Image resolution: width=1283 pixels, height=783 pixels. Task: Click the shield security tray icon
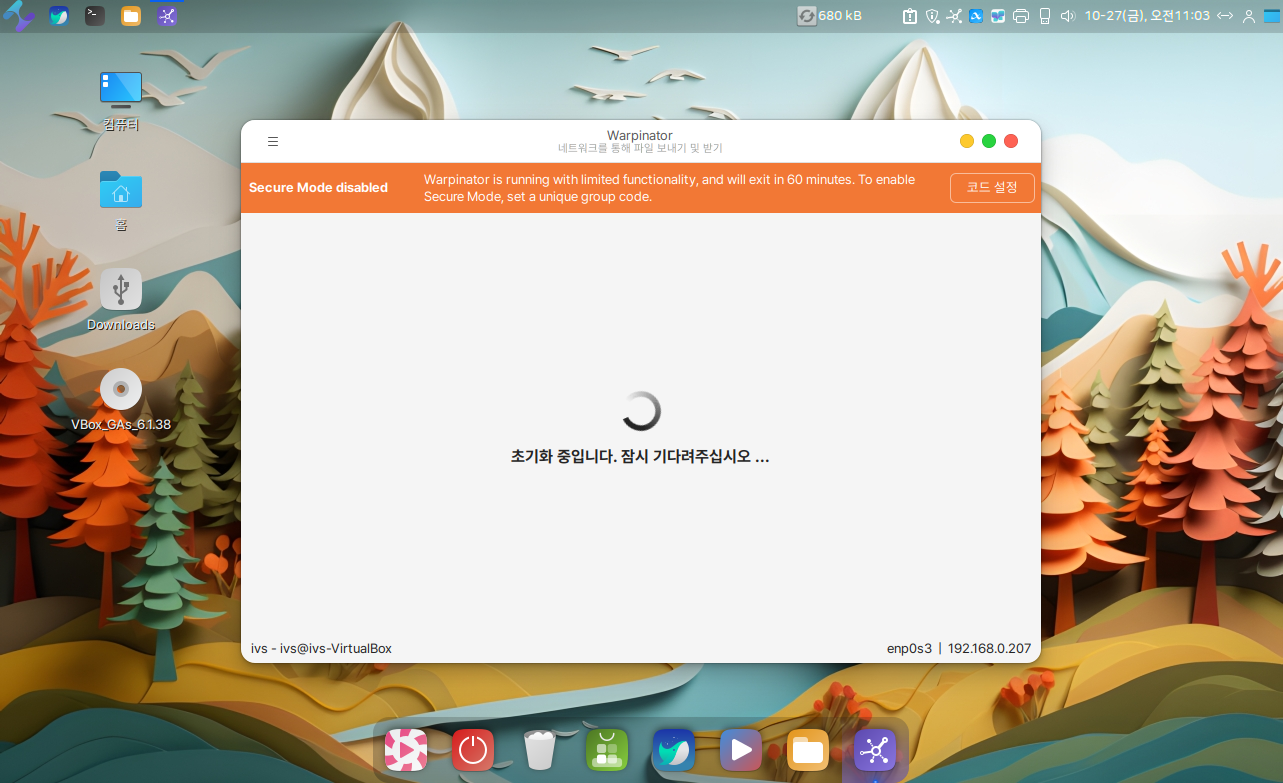(932, 15)
